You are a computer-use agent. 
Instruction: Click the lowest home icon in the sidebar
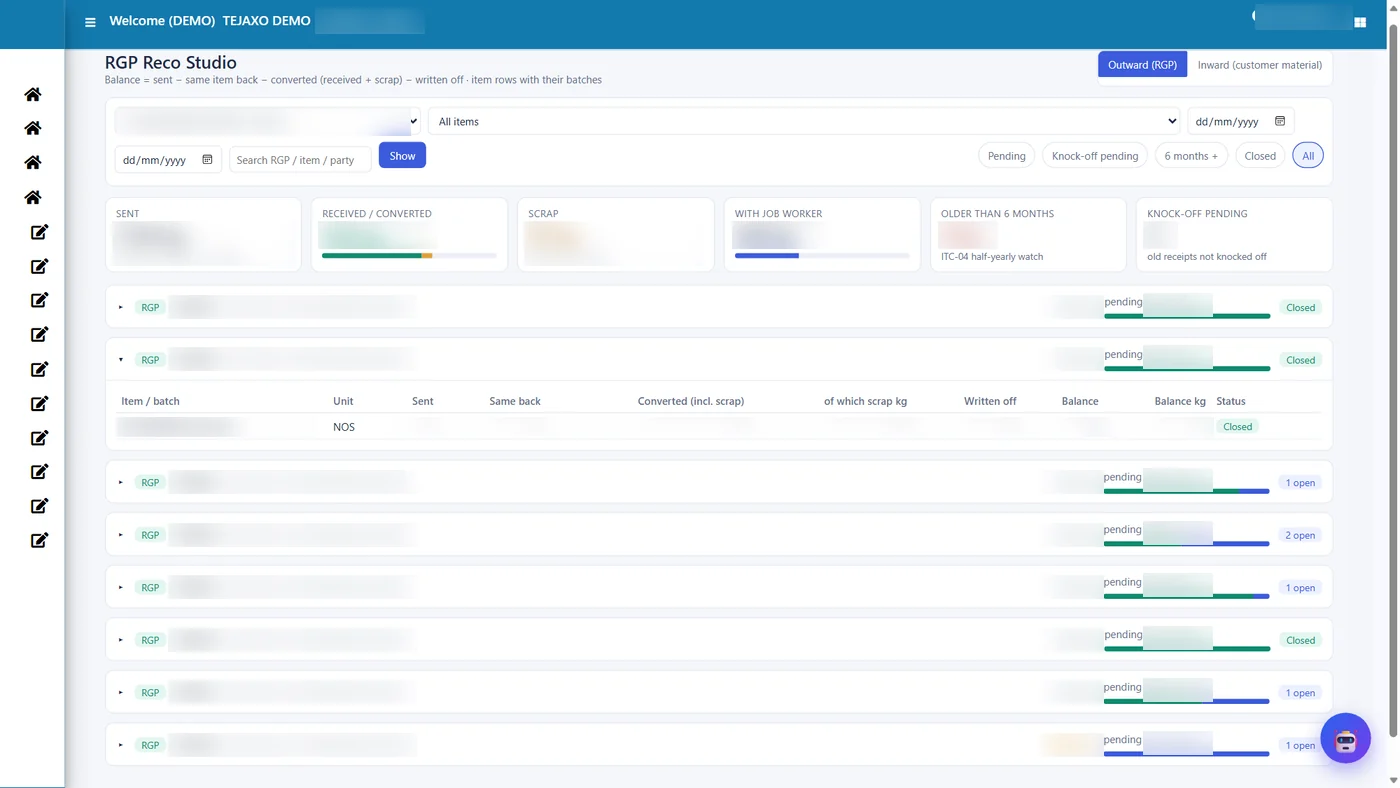point(33,197)
